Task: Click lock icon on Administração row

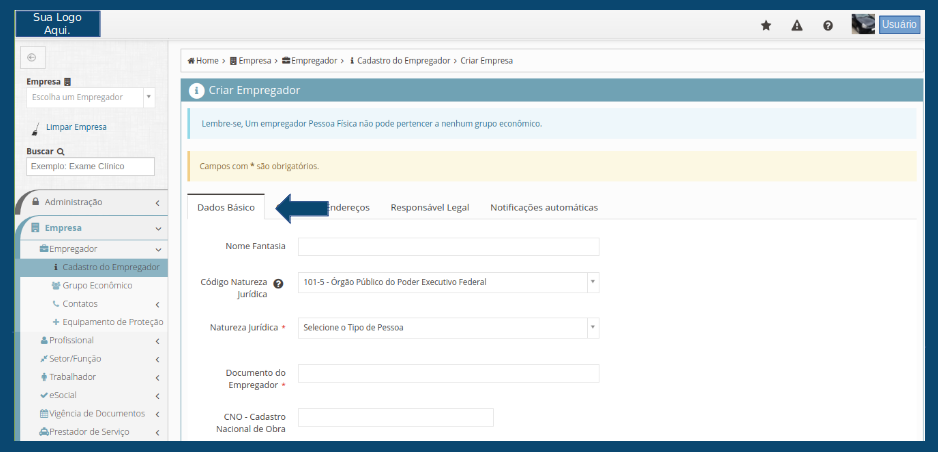Action: [x=35, y=201]
